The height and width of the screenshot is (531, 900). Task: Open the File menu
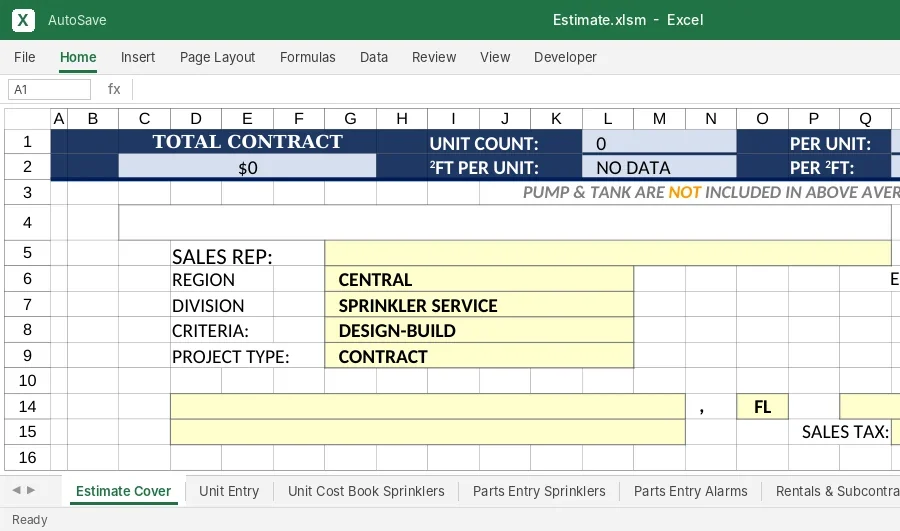(25, 57)
